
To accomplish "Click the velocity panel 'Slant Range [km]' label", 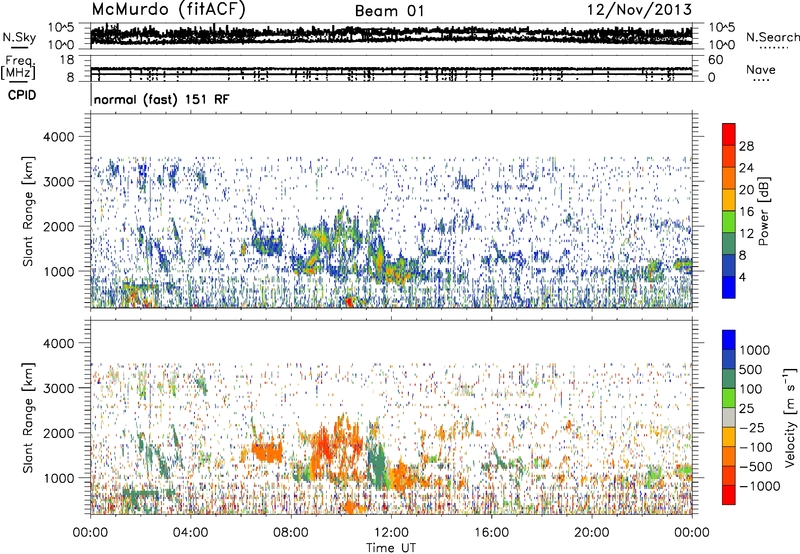I will (x=28, y=418).
